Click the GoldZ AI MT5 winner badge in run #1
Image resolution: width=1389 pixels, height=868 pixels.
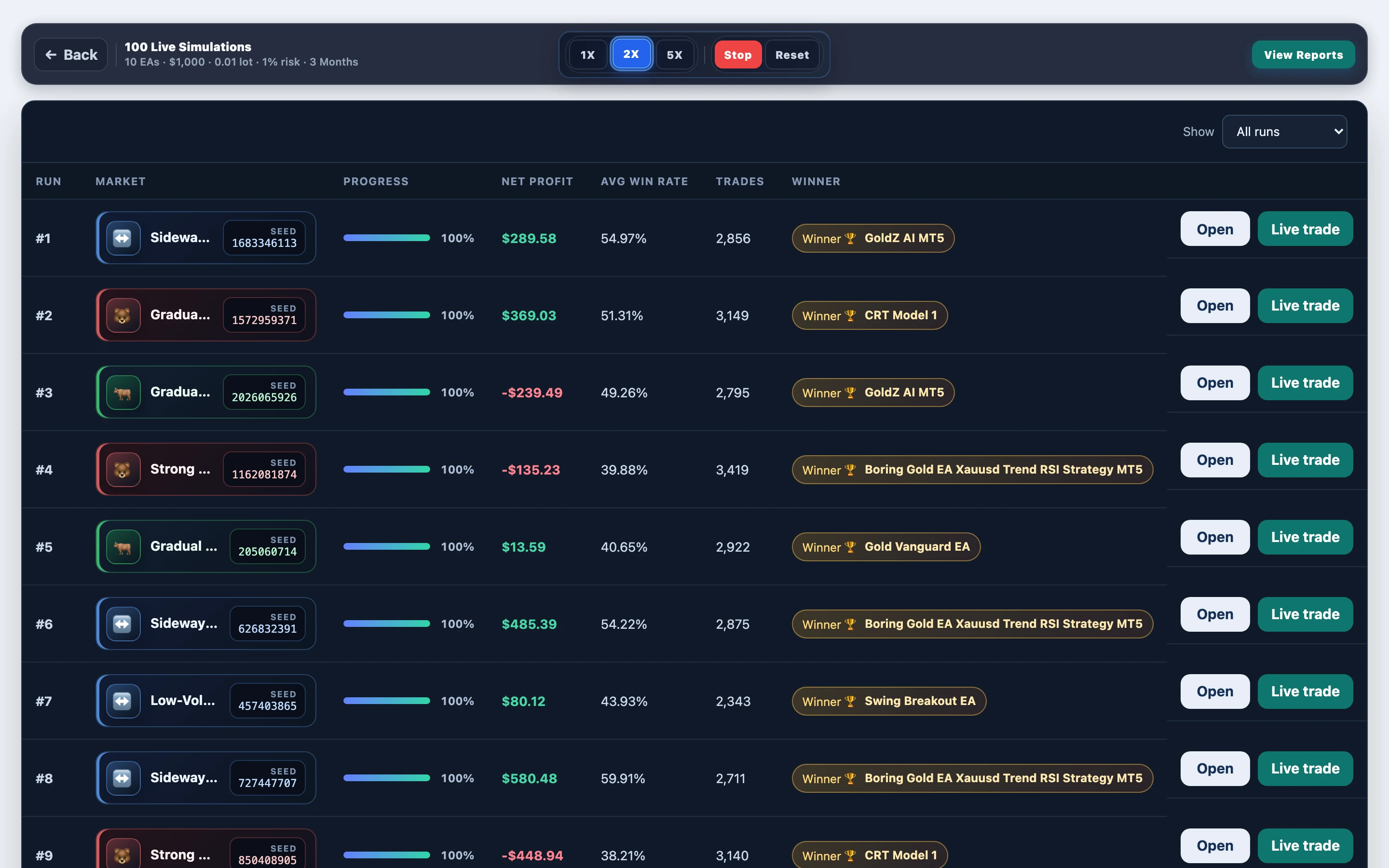pyautogui.click(x=873, y=238)
